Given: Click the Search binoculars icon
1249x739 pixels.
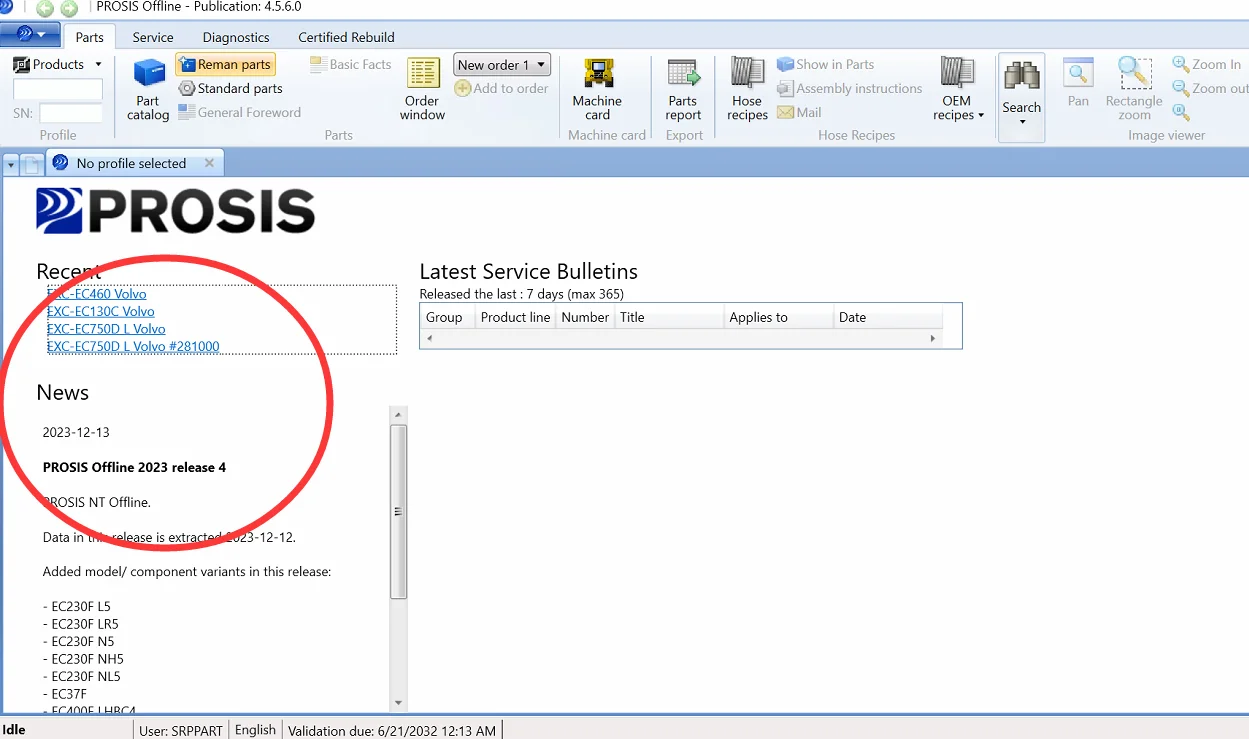Looking at the screenshot, I should click(x=1021, y=77).
